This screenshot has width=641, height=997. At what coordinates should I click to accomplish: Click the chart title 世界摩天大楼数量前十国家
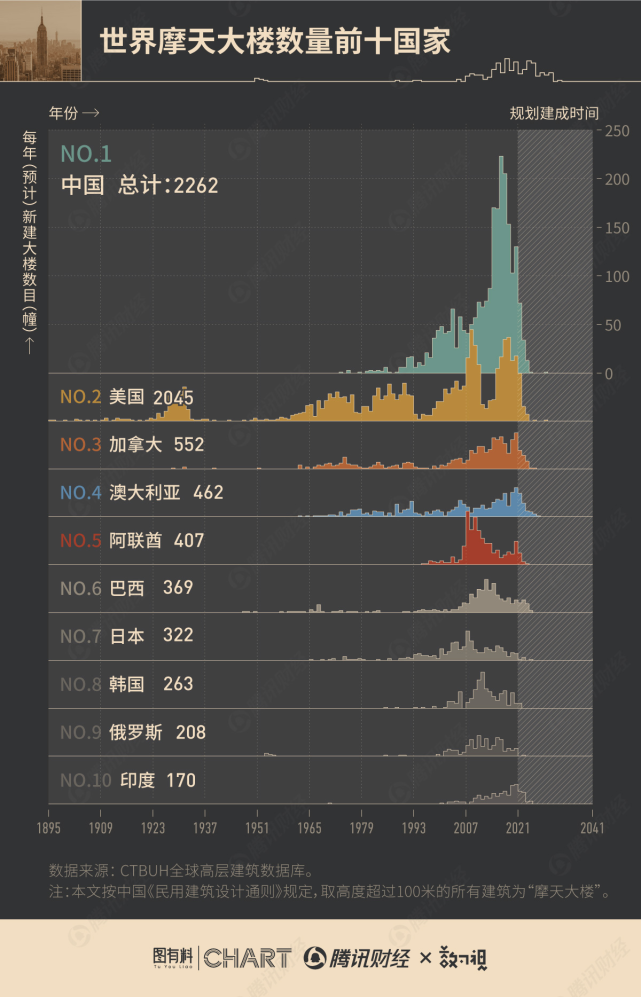coord(274,41)
